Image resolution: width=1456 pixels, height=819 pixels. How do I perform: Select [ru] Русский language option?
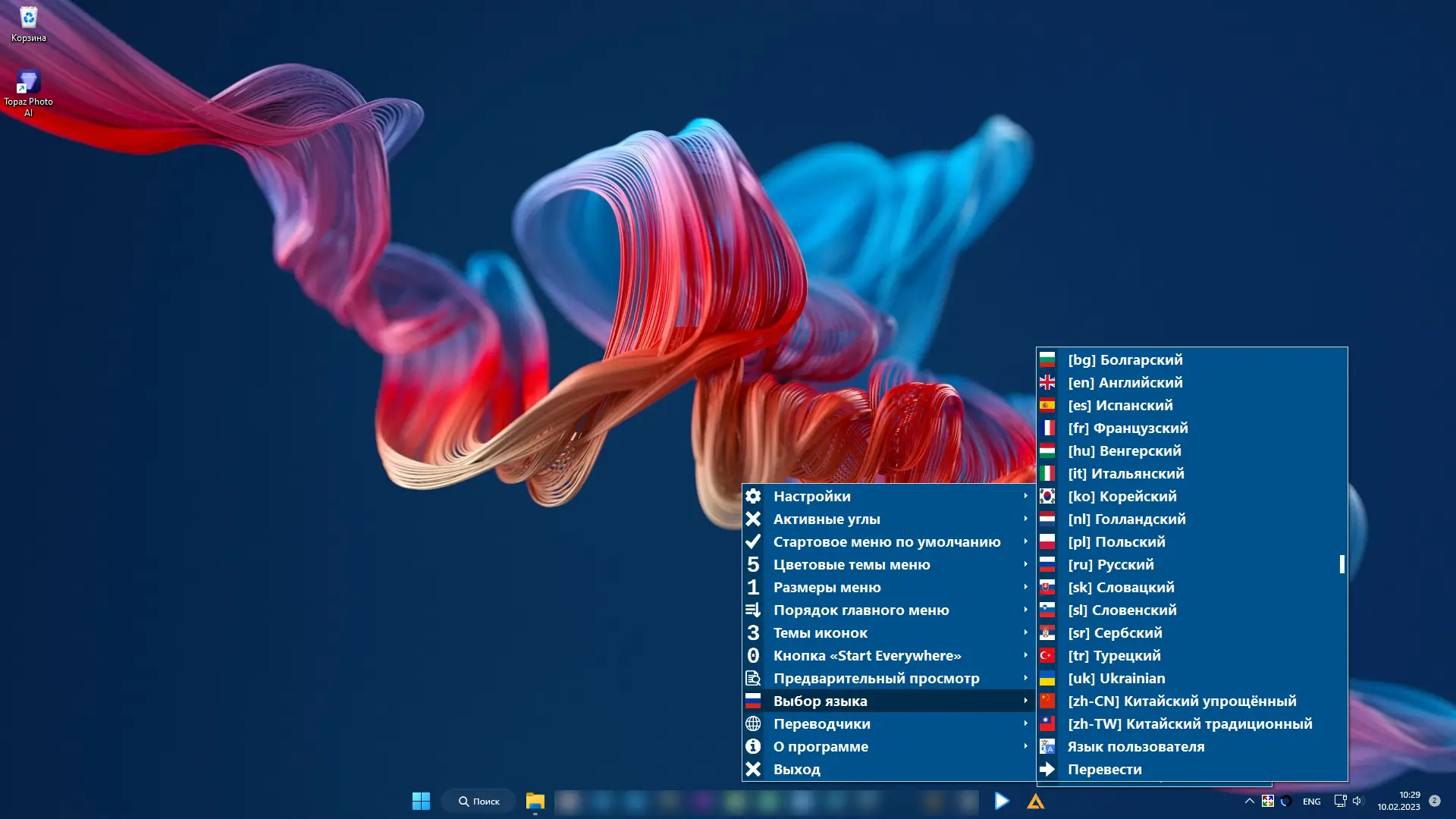pyautogui.click(x=1110, y=564)
